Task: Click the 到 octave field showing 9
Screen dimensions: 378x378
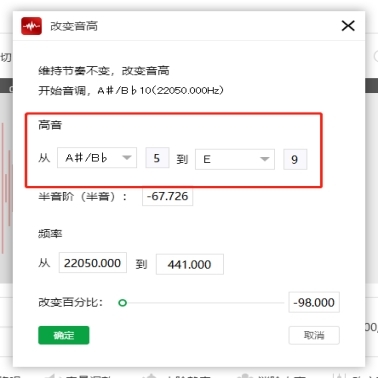Action: pyautogui.click(x=295, y=160)
